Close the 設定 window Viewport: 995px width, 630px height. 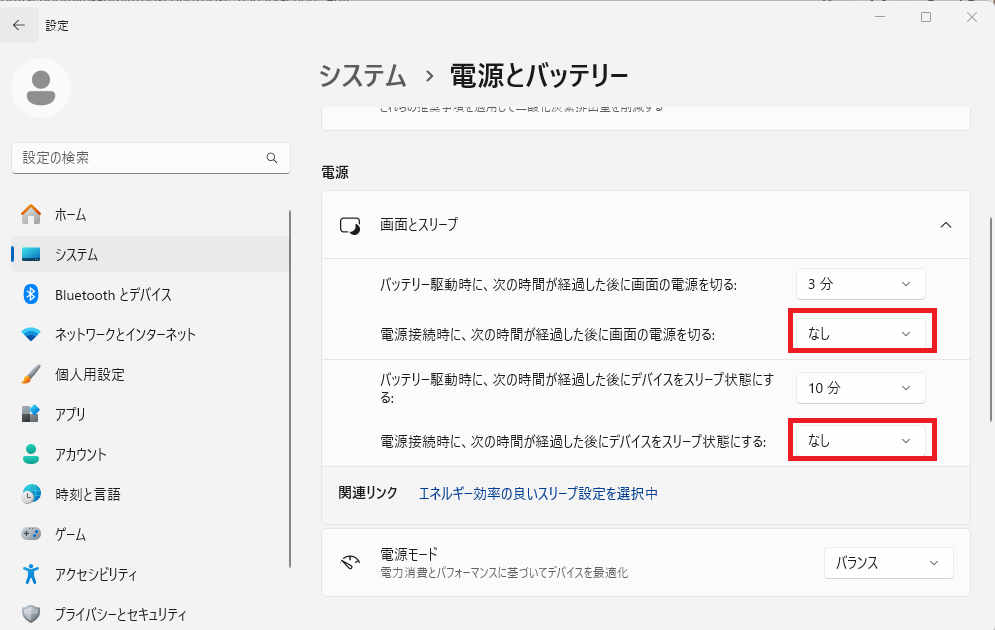pos(972,17)
